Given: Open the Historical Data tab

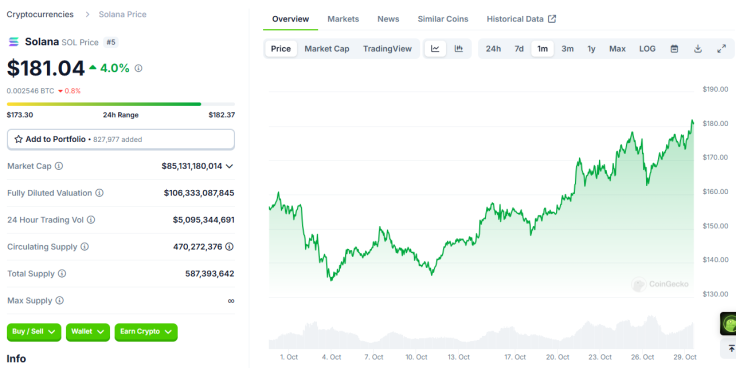Looking at the screenshot, I should tap(521, 19).
